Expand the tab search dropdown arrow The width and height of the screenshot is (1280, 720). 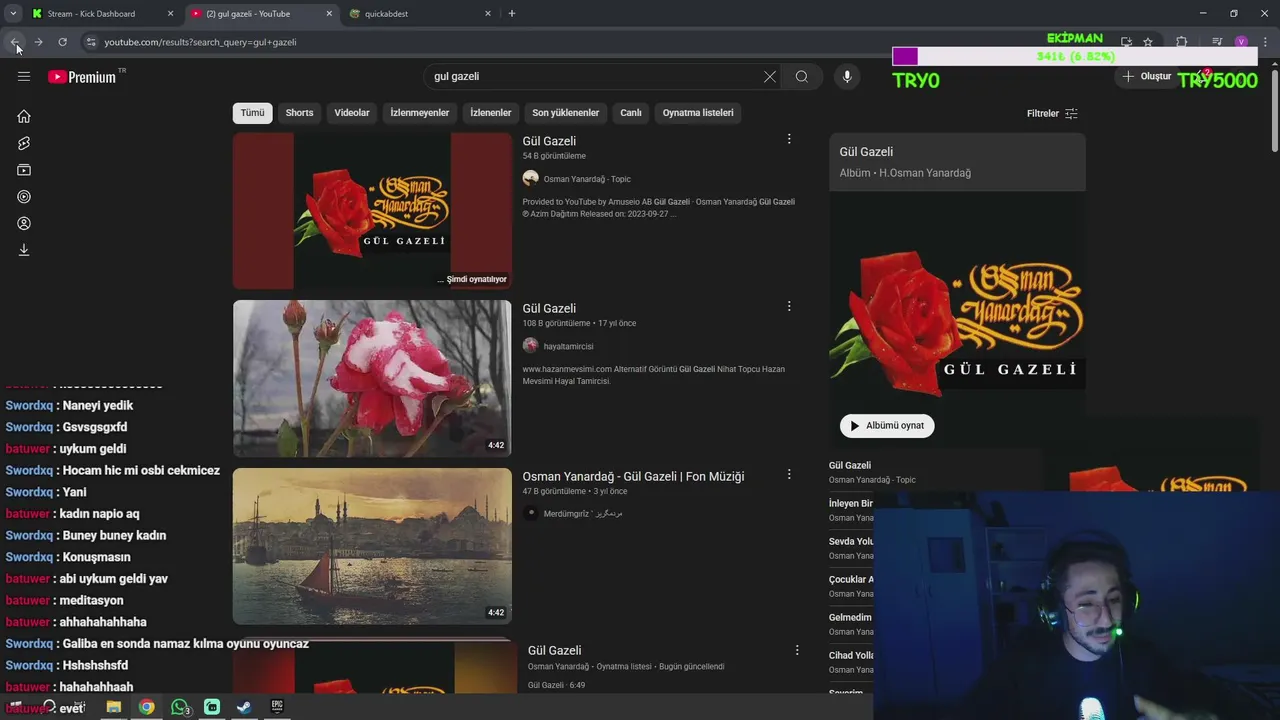[x=13, y=13]
